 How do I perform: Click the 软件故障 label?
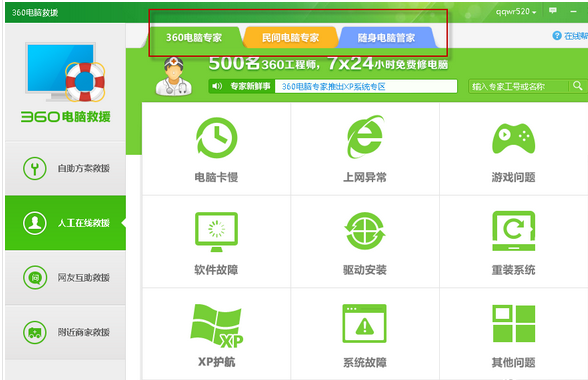pyautogui.click(x=216, y=270)
